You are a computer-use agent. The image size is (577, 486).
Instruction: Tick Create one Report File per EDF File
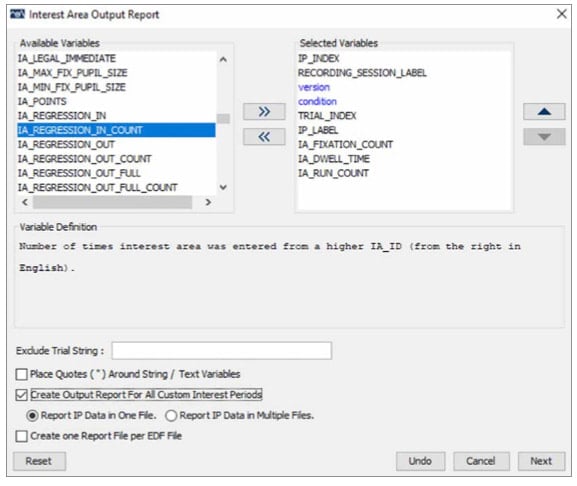pos(22,436)
